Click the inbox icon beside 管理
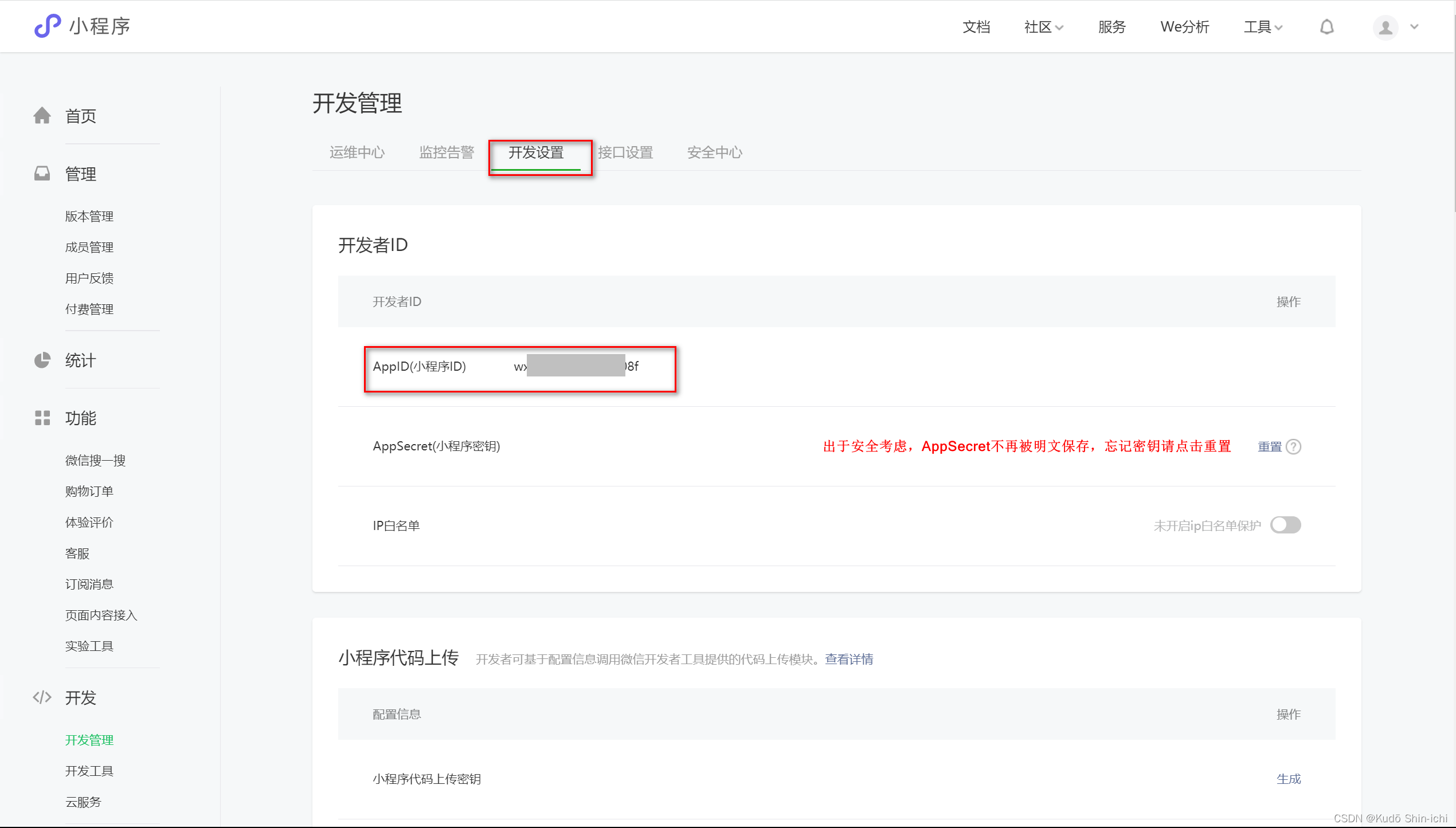 [x=42, y=174]
